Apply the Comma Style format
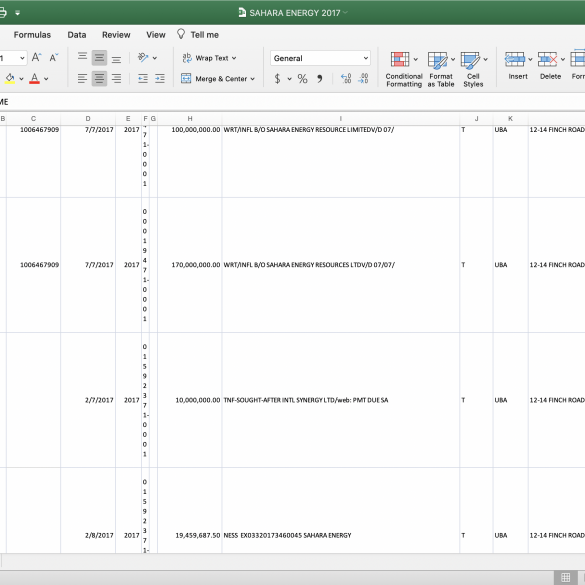This screenshot has width=585, height=585. coord(320,79)
